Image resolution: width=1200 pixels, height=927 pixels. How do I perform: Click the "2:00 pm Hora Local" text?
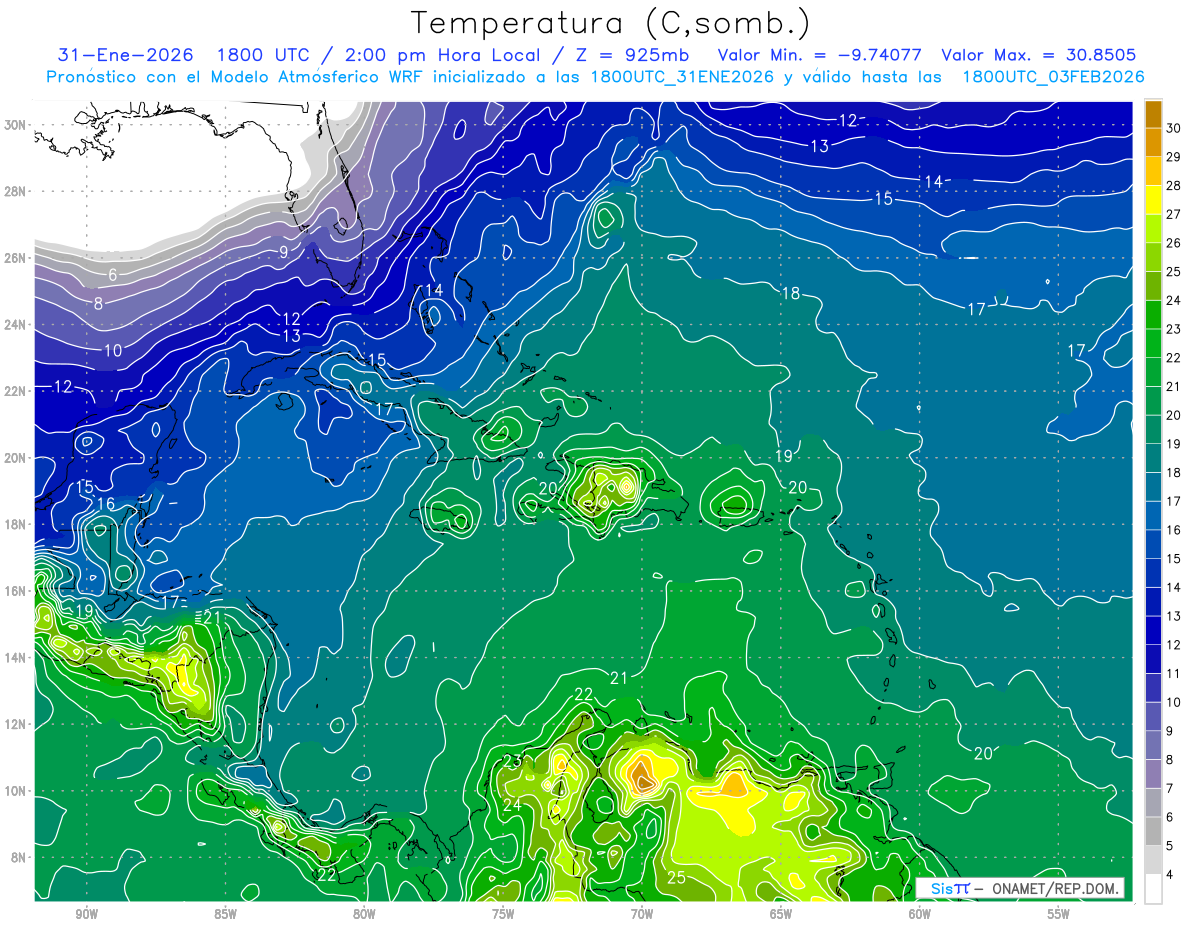tap(442, 55)
